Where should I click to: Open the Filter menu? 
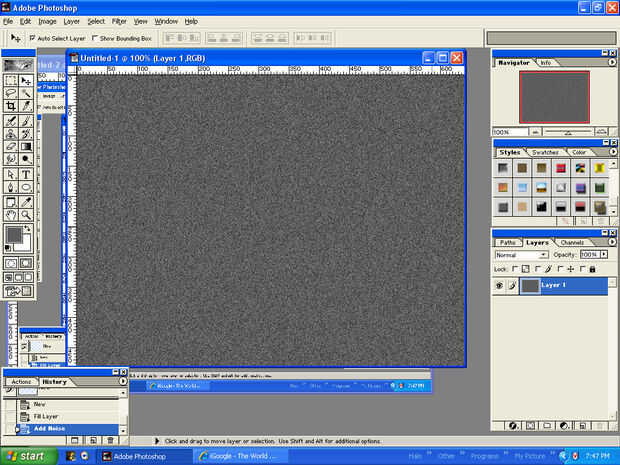[x=119, y=21]
